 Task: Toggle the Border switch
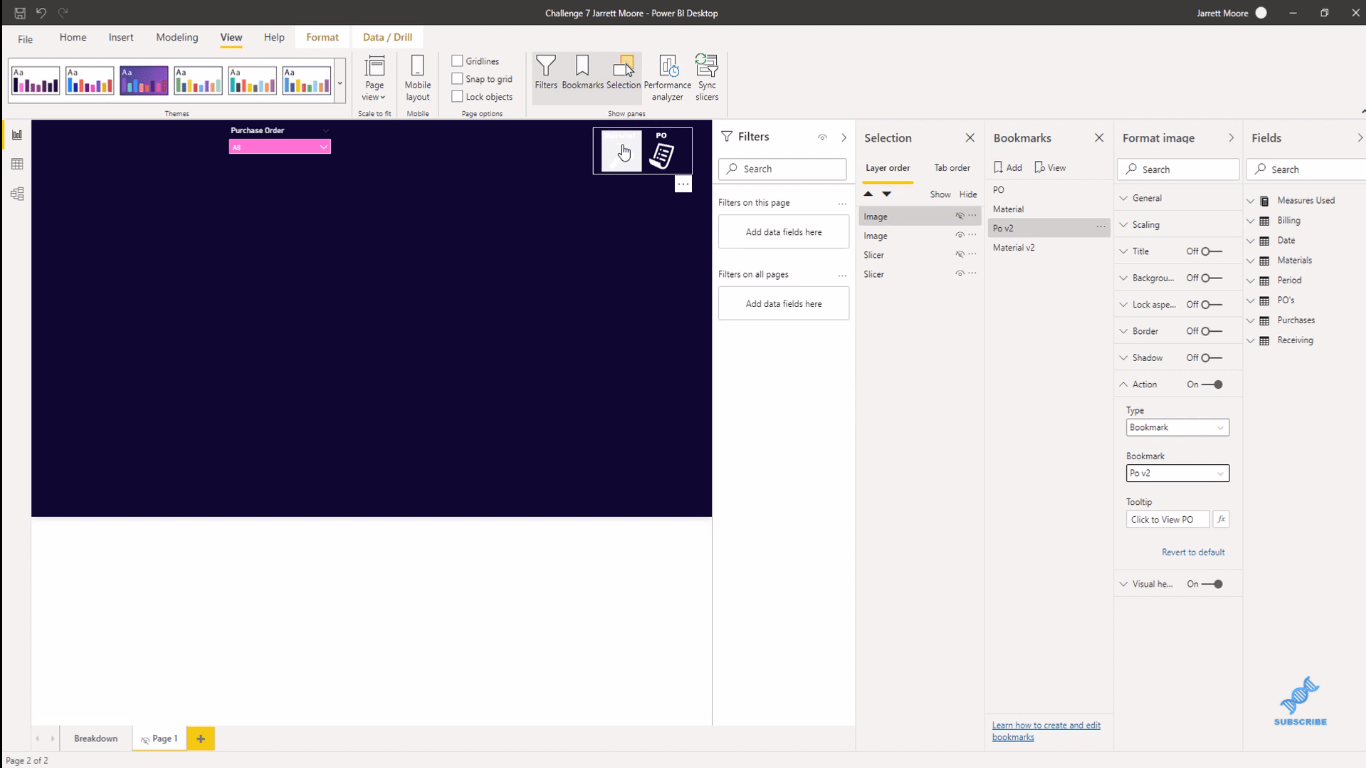(x=1212, y=331)
